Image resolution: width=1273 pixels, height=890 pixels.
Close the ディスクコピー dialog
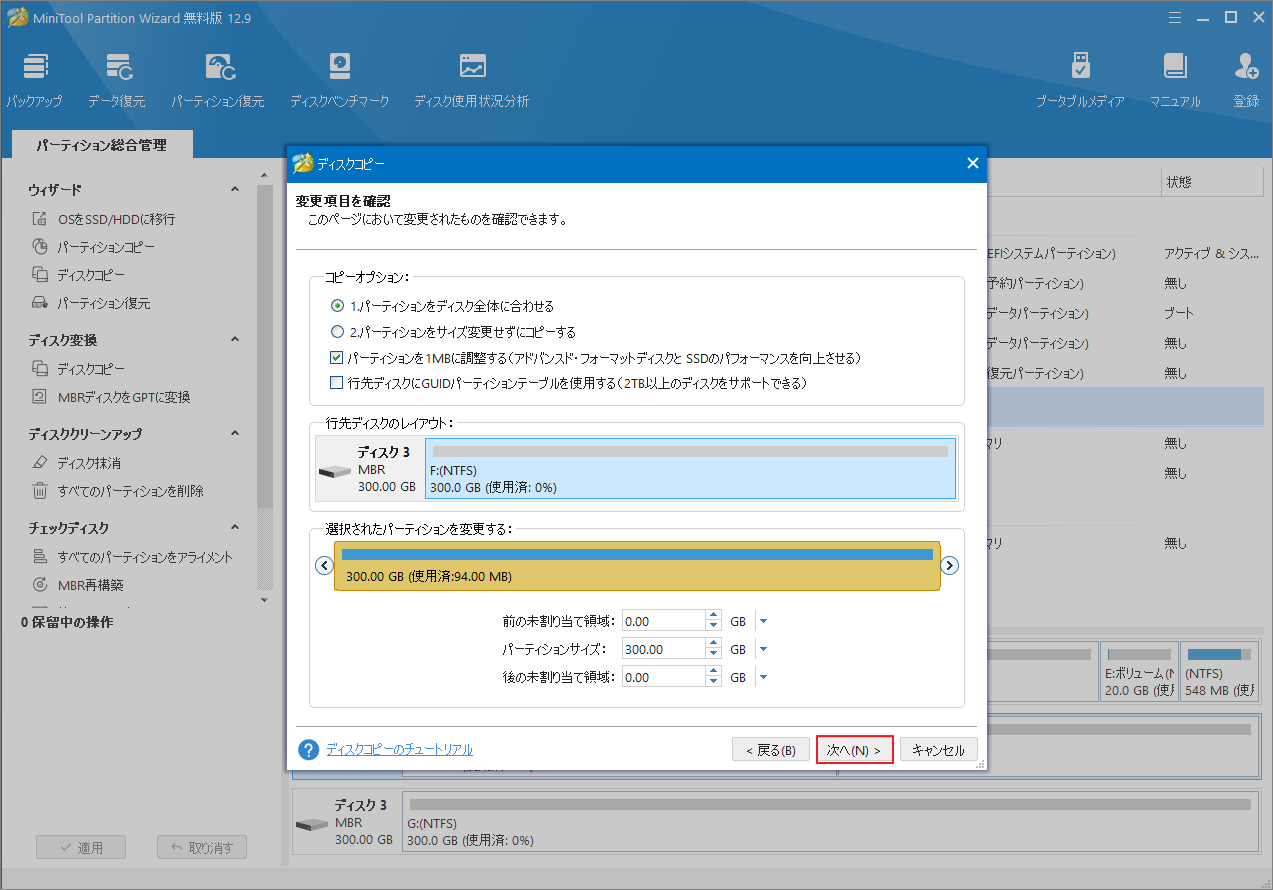click(972, 163)
